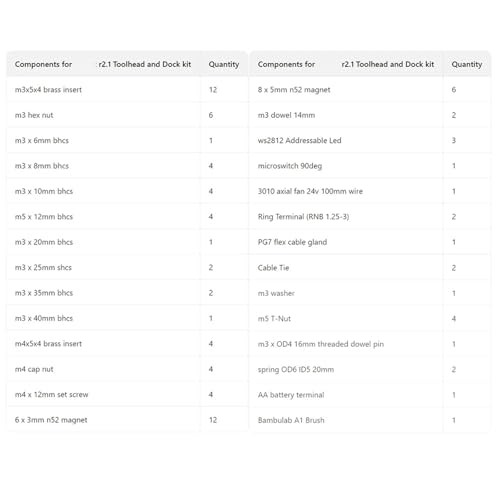Click the PG7 flex cable gland cell
500x500 pixels.
[347, 242]
